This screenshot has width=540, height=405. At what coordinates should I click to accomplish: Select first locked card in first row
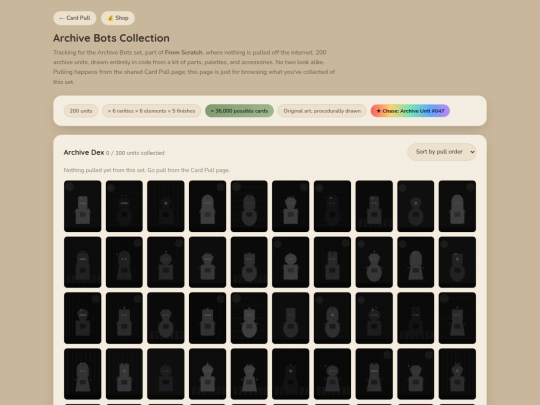click(x=83, y=206)
